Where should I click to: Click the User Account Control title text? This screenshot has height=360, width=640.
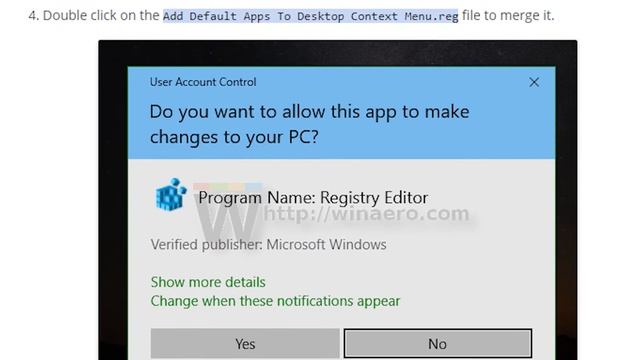tap(203, 82)
